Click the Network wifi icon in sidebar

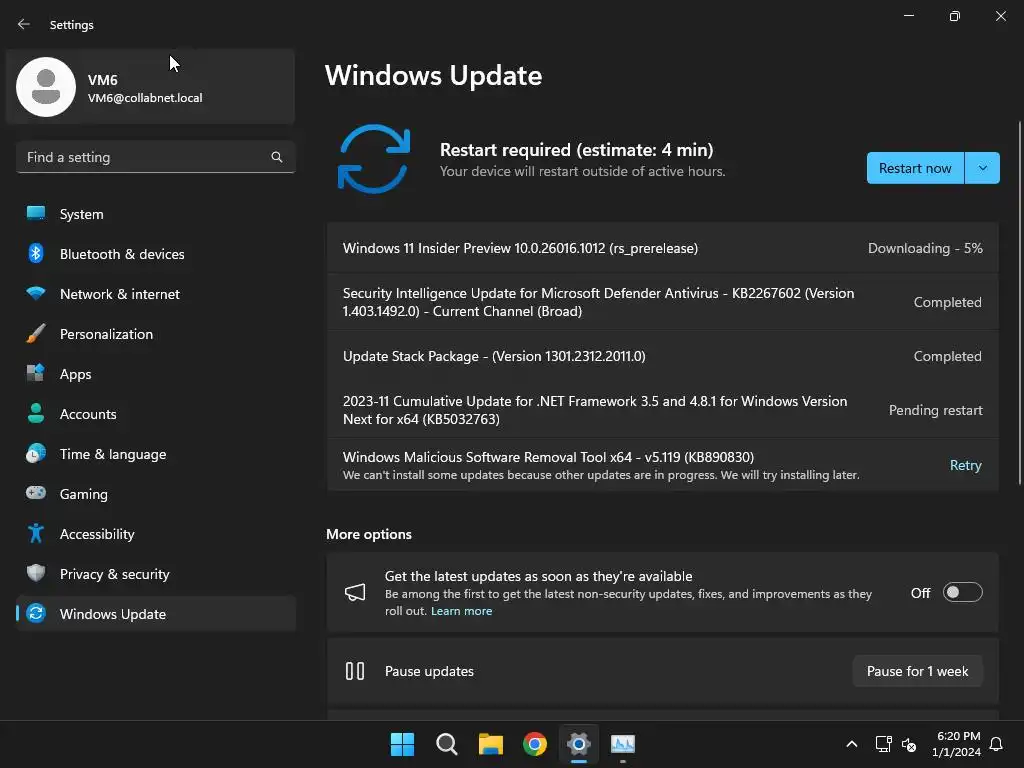click(x=36, y=293)
